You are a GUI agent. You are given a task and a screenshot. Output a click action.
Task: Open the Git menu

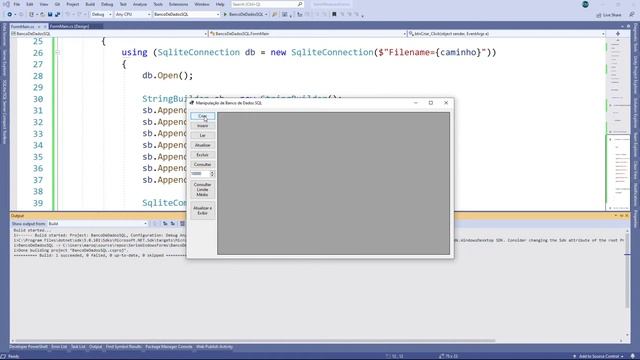tap(58, 4)
